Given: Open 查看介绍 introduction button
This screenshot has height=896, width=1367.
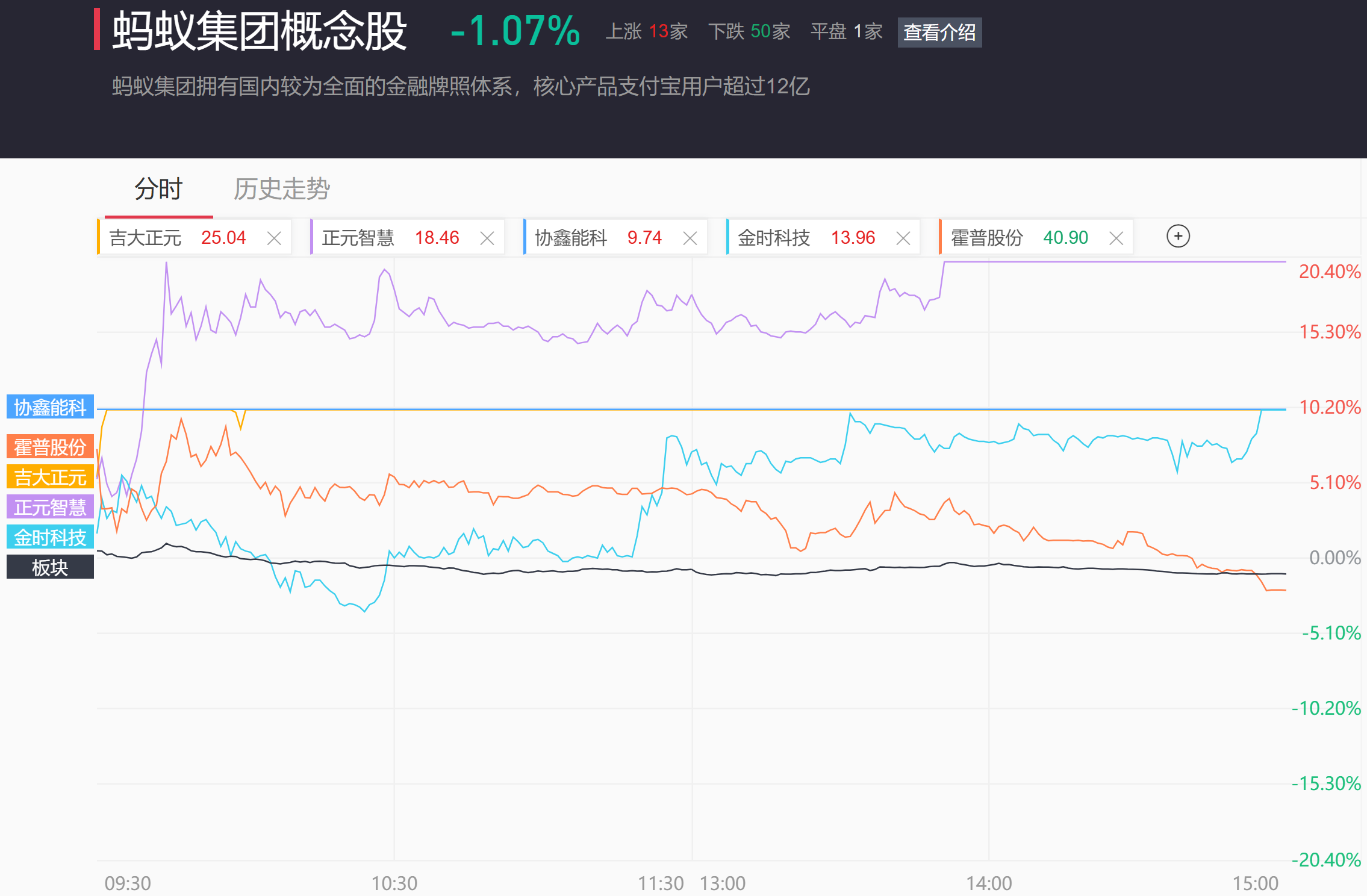Looking at the screenshot, I should [x=939, y=32].
